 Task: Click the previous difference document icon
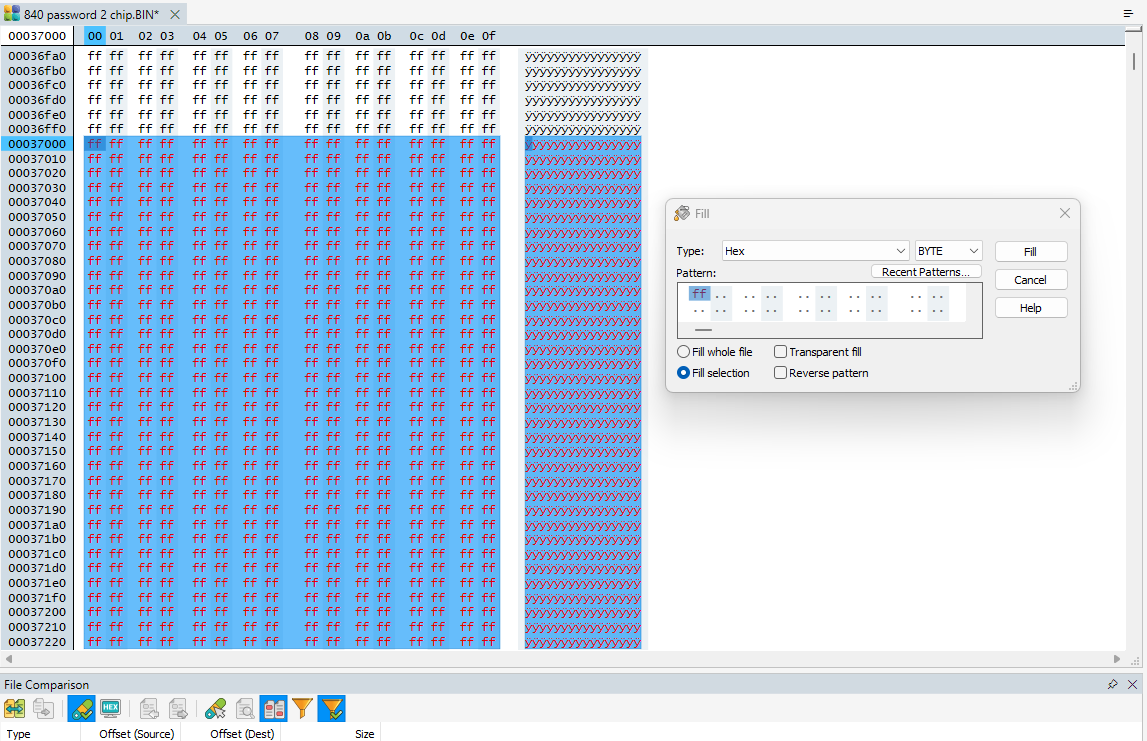[x=149, y=708]
